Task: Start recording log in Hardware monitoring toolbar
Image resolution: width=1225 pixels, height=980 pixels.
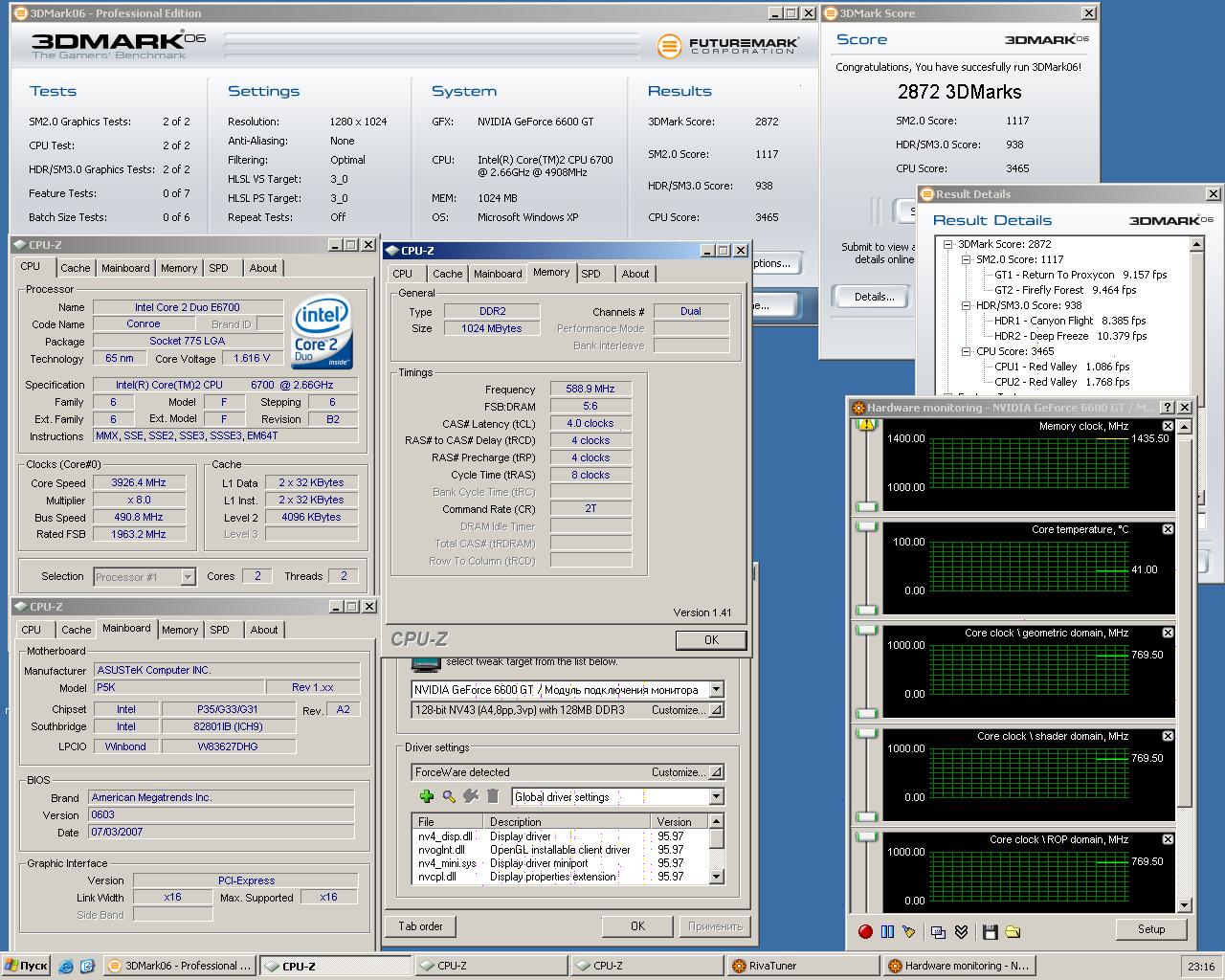Action: pyautogui.click(x=865, y=931)
